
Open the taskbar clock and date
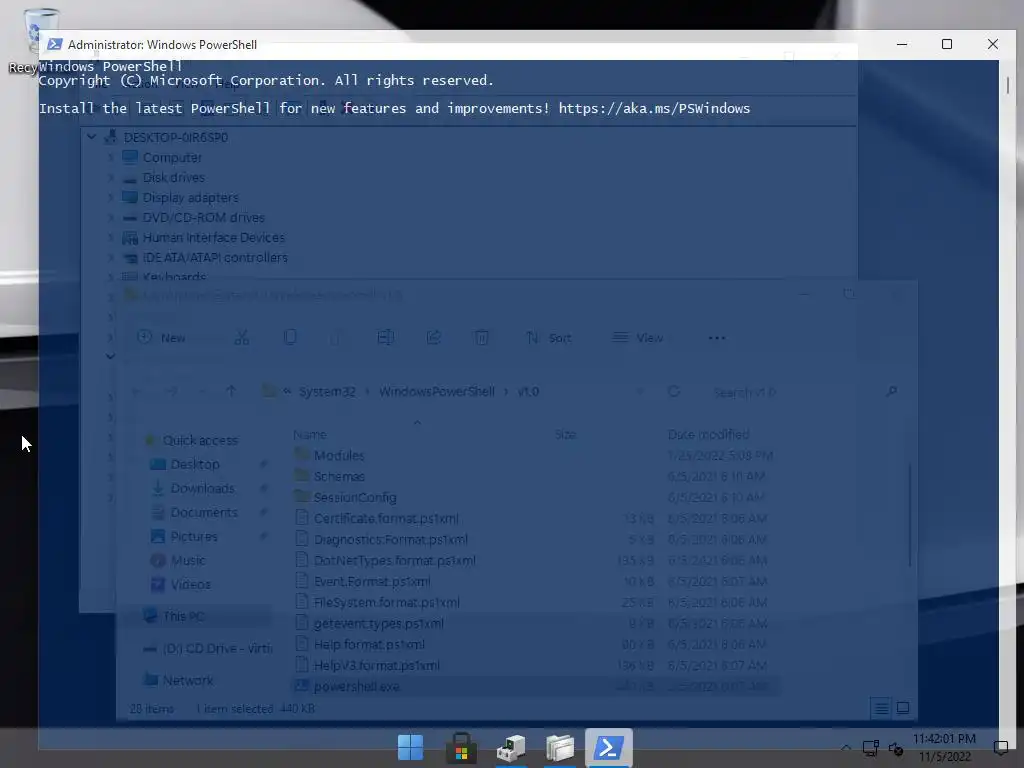944,748
